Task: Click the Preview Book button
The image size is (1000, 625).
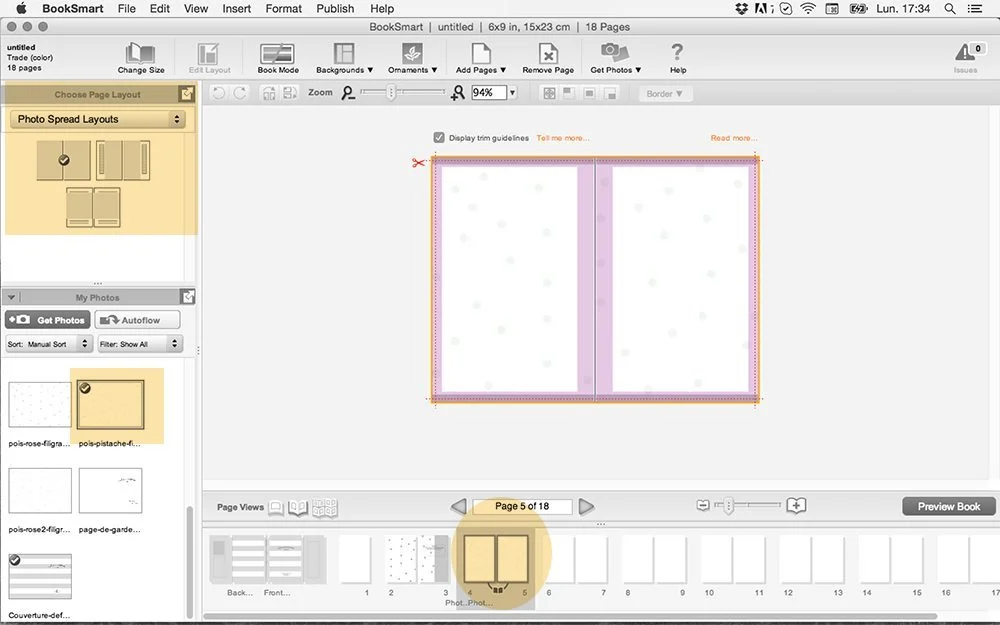Action: click(x=948, y=506)
